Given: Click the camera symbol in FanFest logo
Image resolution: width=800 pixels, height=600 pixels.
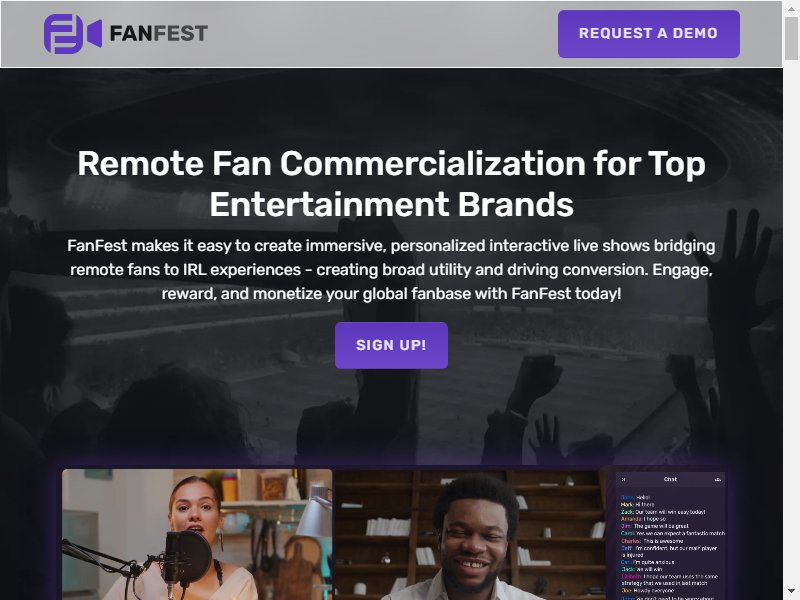Looking at the screenshot, I should coord(94,34).
